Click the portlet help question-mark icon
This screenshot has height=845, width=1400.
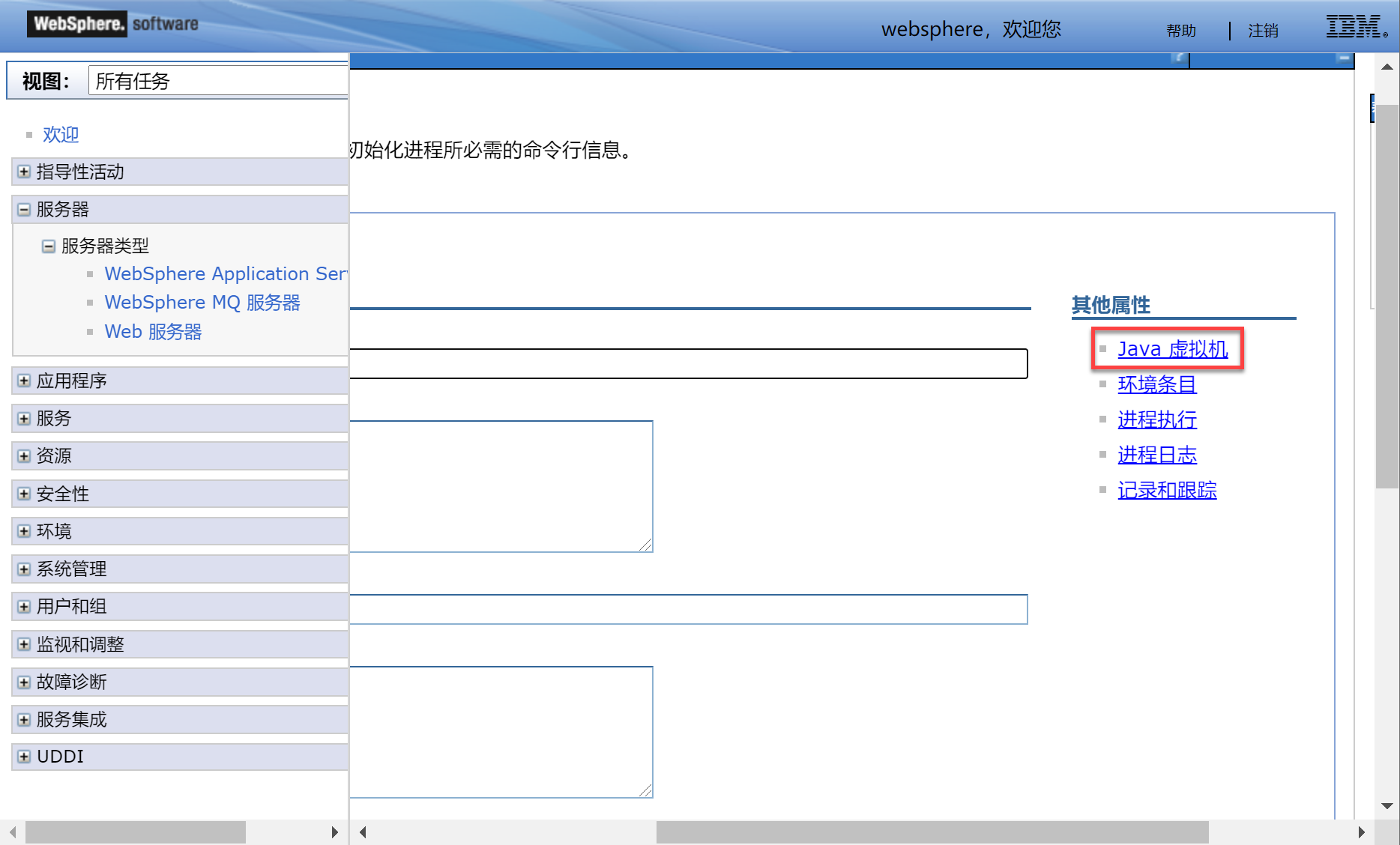tap(1179, 58)
